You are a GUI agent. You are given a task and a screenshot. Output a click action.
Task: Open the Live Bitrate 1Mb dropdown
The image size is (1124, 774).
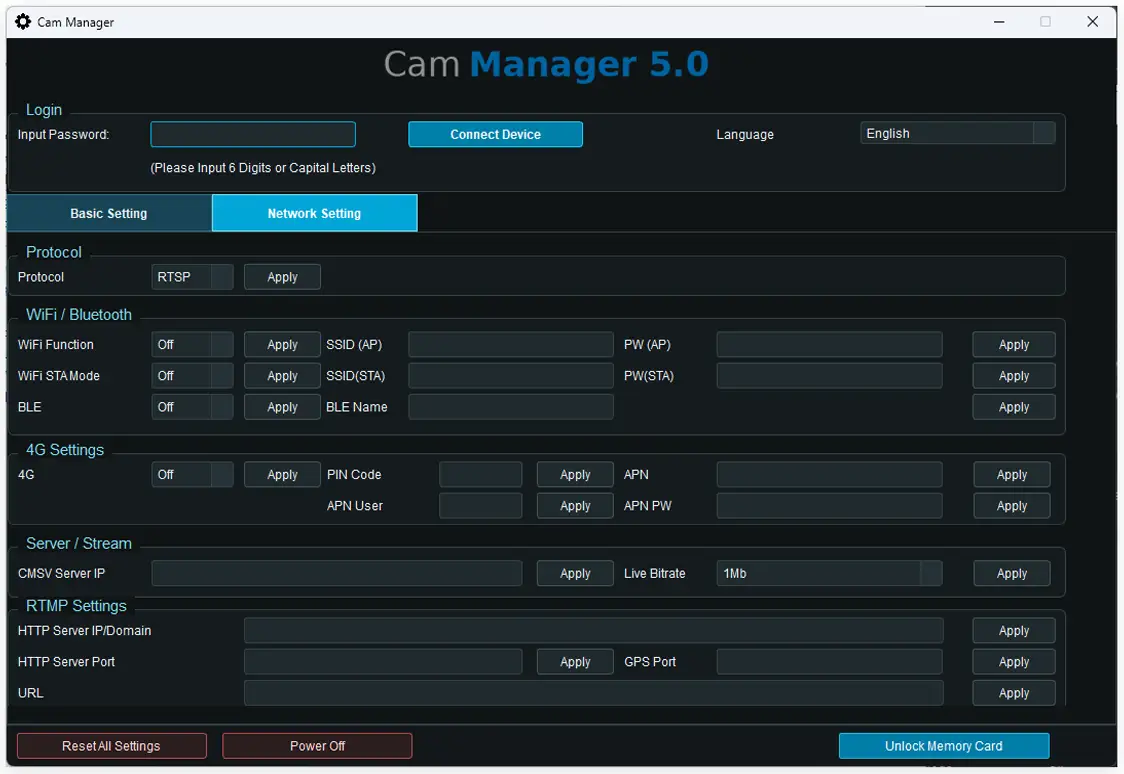click(x=829, y=573)
